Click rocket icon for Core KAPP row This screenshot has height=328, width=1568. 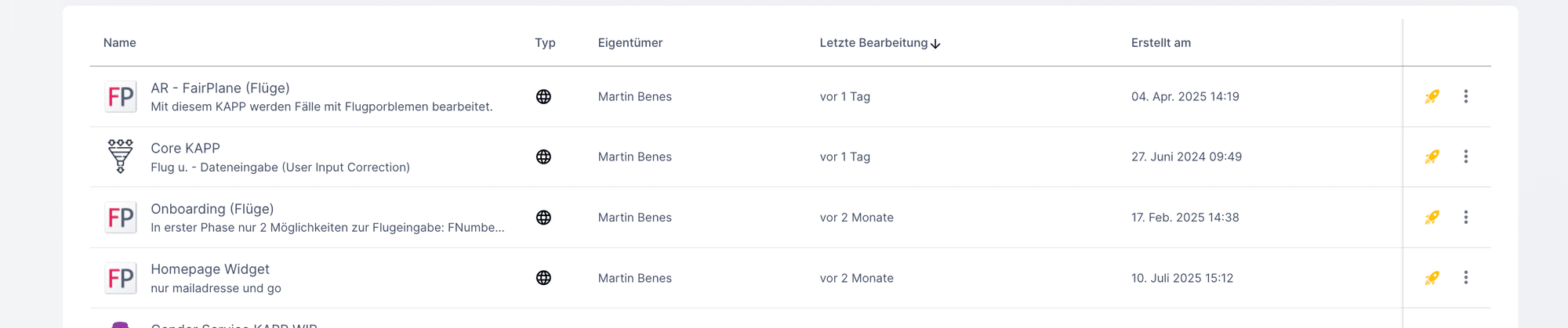coord(1432,157)
